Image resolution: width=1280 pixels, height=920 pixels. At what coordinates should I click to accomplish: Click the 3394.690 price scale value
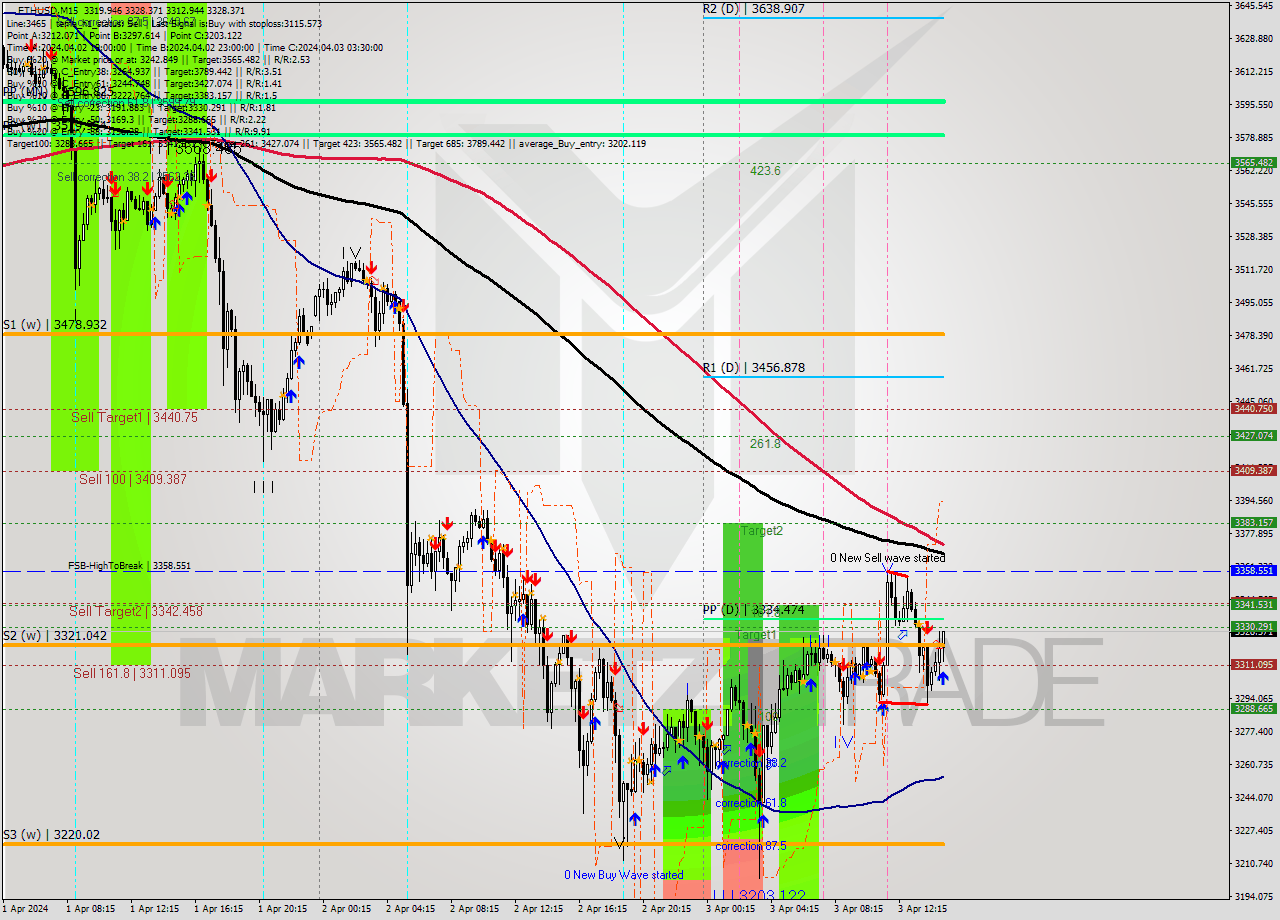click(x=1253, y=501)
